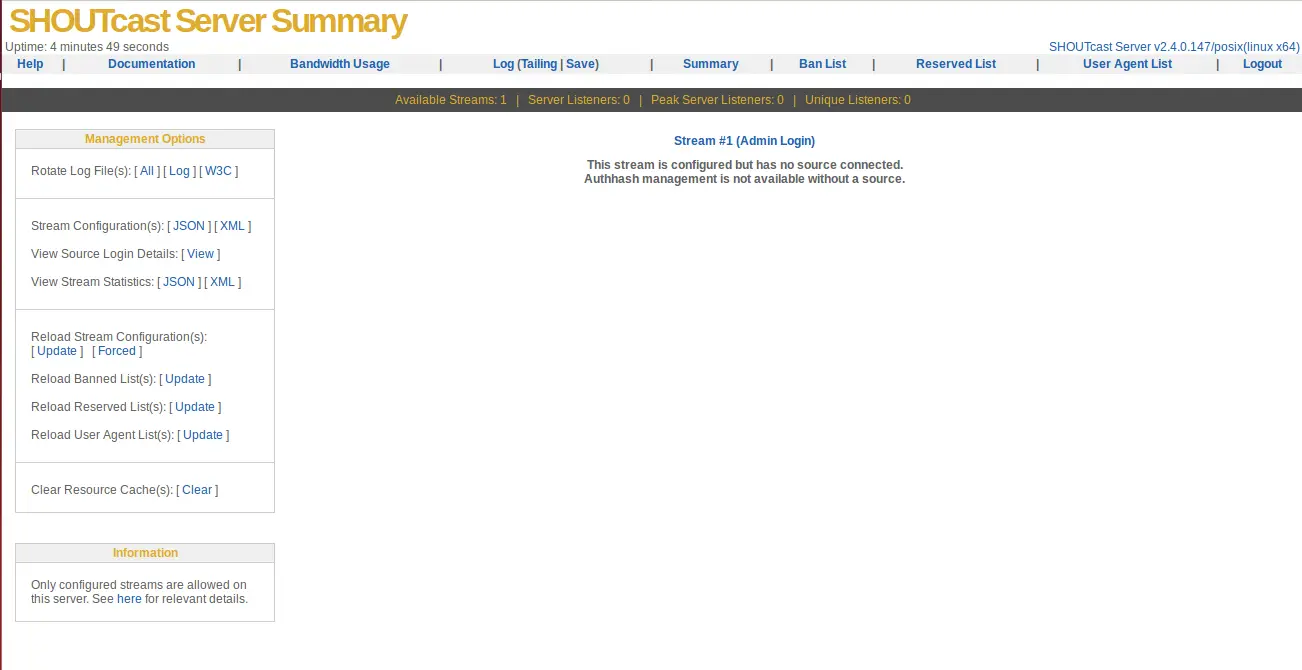Click Peak Server Listeners: 0 status
The height and width of the screenshot is (670, 1302).
coord(717,100)
